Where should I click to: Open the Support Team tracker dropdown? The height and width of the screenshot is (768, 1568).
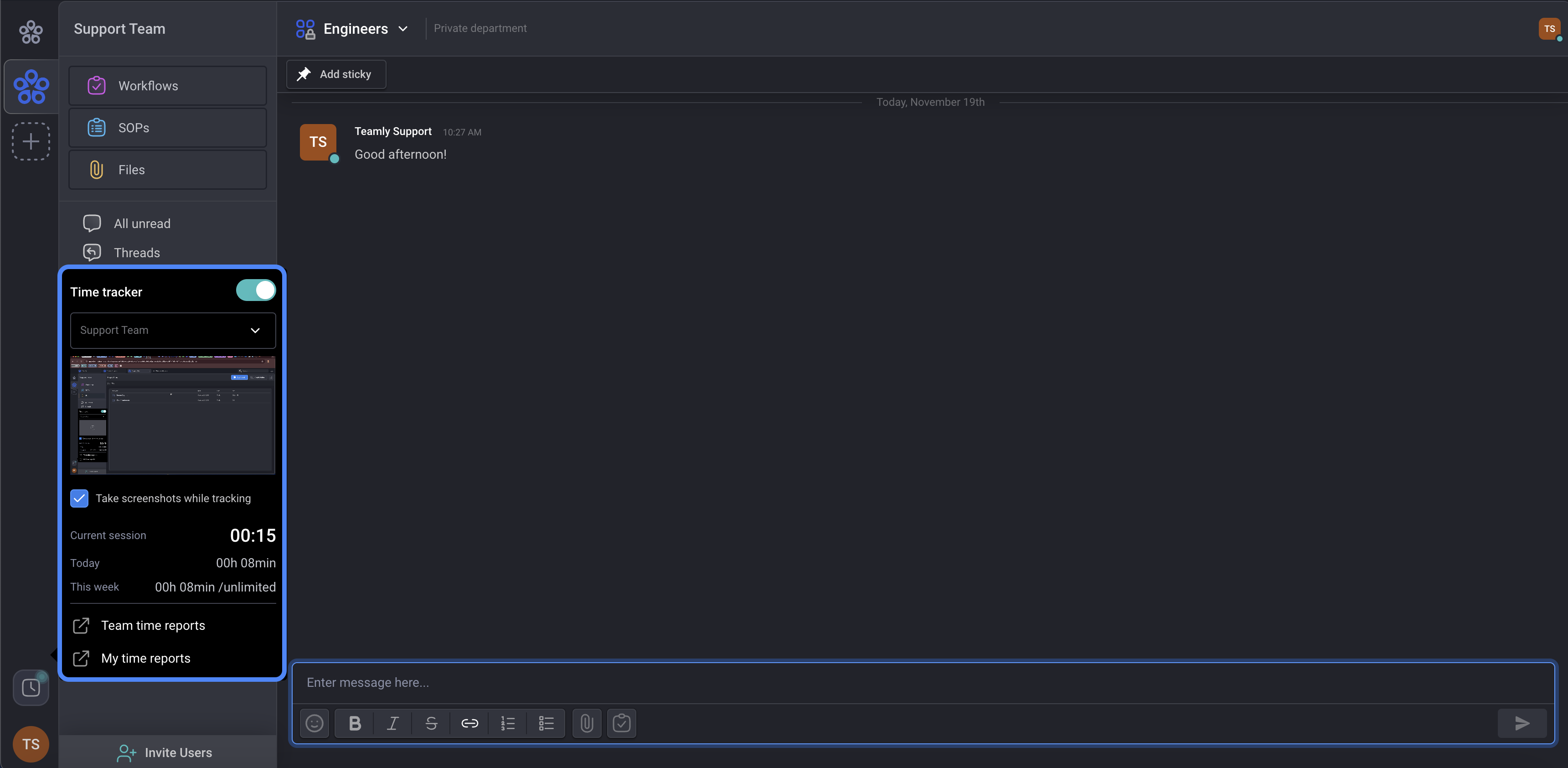[x=173, y=330]
